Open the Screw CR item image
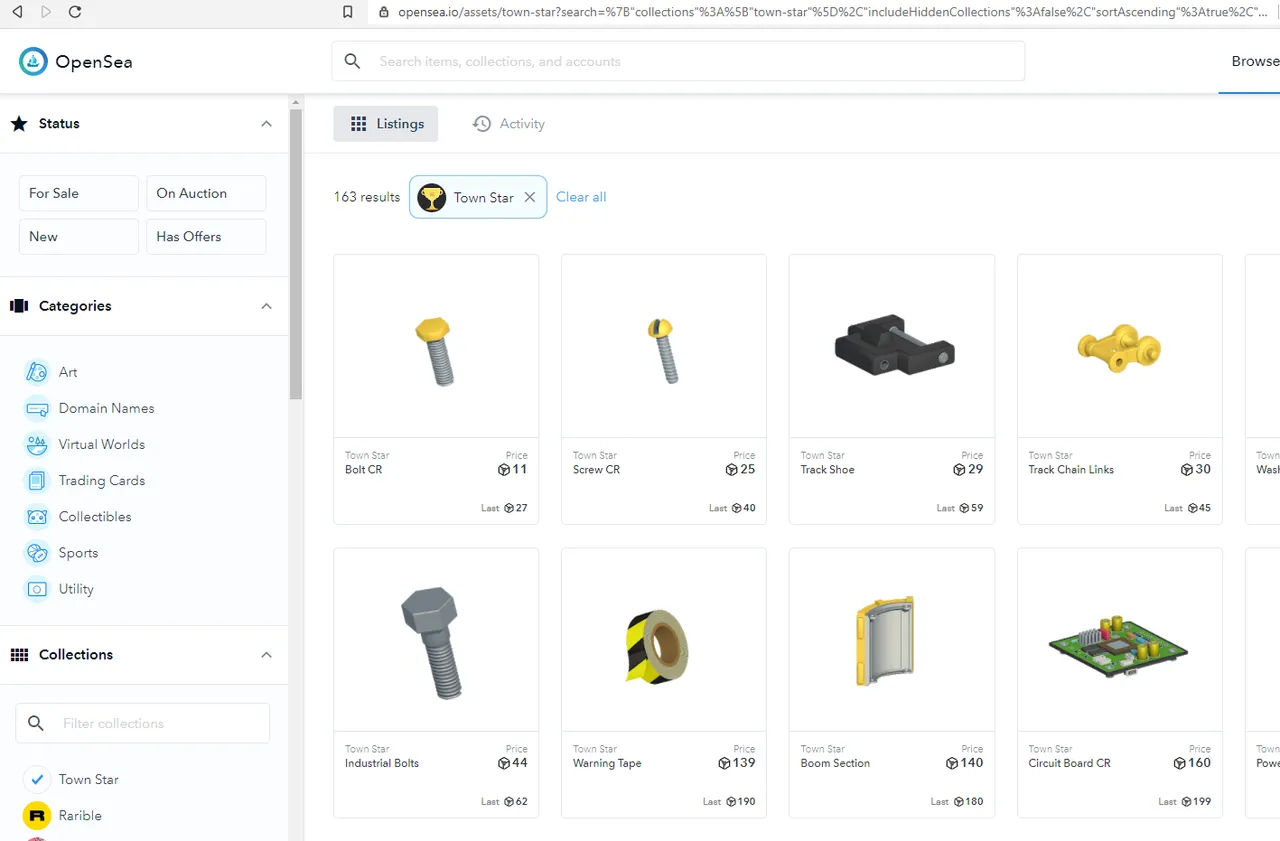The width and height of the screenshot is (1280, 841). pyautogui.click(x=664, y=346)
